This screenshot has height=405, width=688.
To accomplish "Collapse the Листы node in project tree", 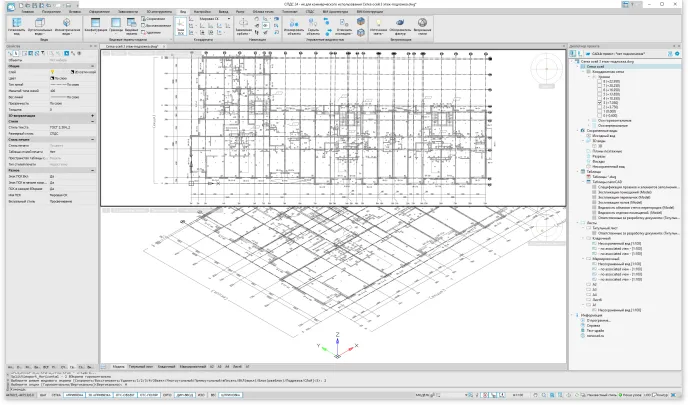I will point(578,223).
